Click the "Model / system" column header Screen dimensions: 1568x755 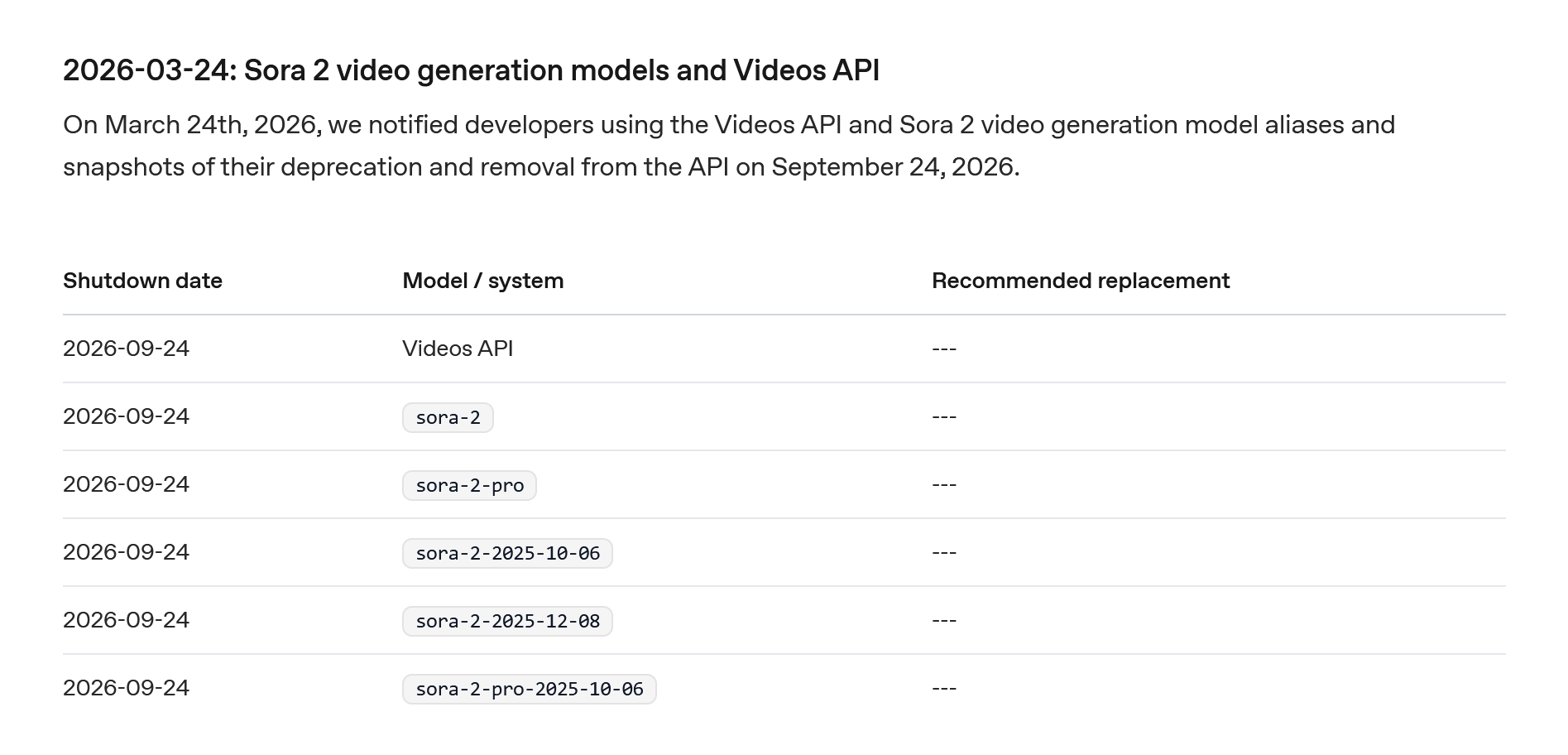pos(483,281)
